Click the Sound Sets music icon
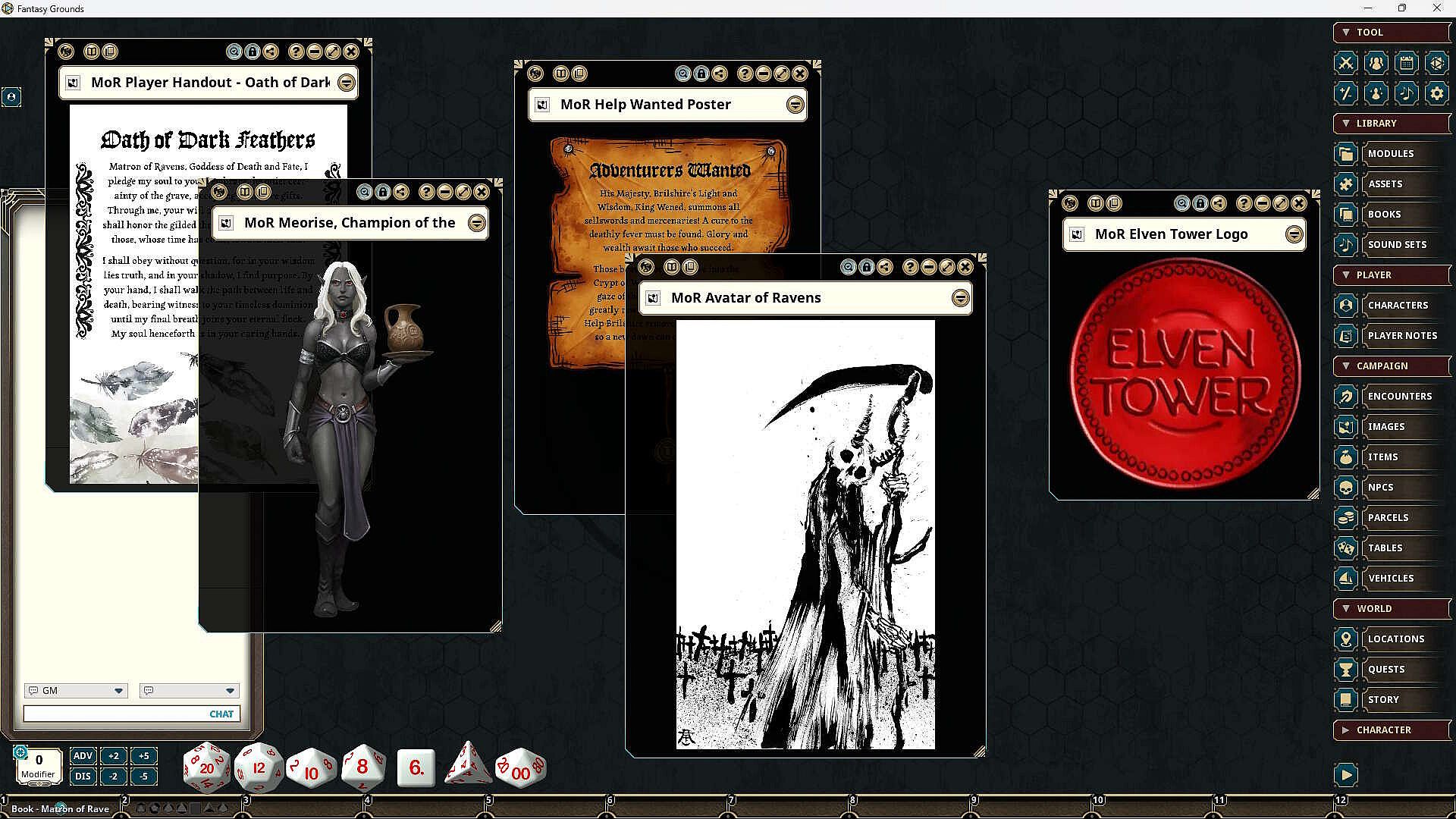Image resolution: width=1456 pixels, height=819 pixels. click(x=1346, y=245)
